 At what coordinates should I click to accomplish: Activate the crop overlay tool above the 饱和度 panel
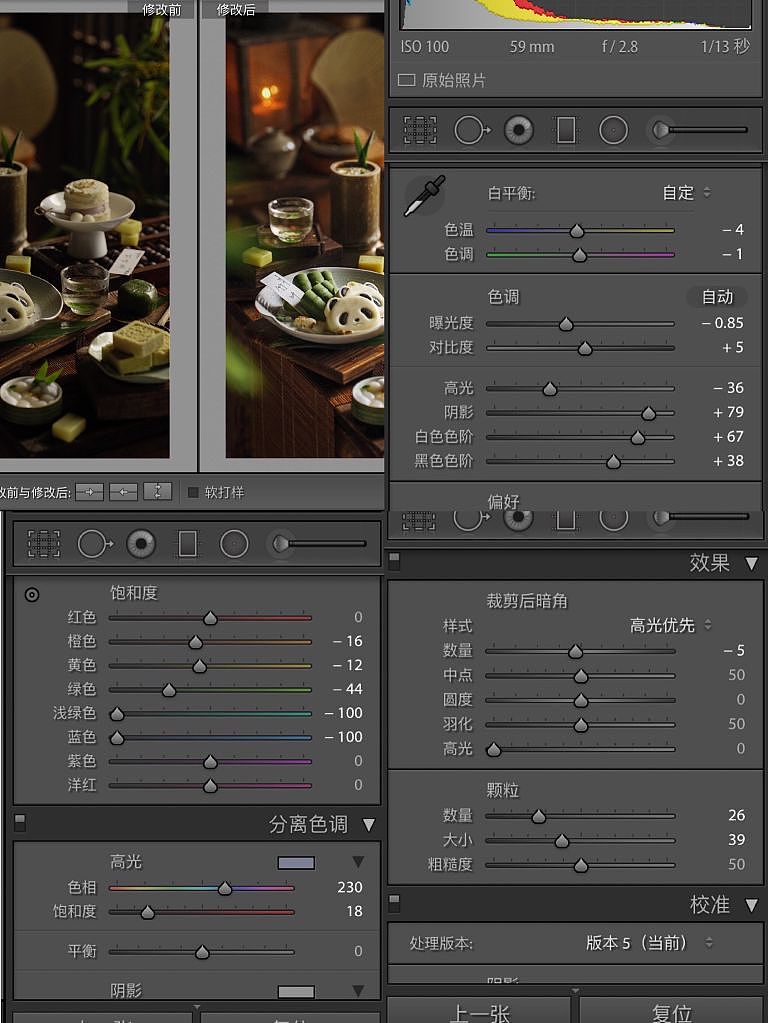pyautogui.click(x=44, y=543)
